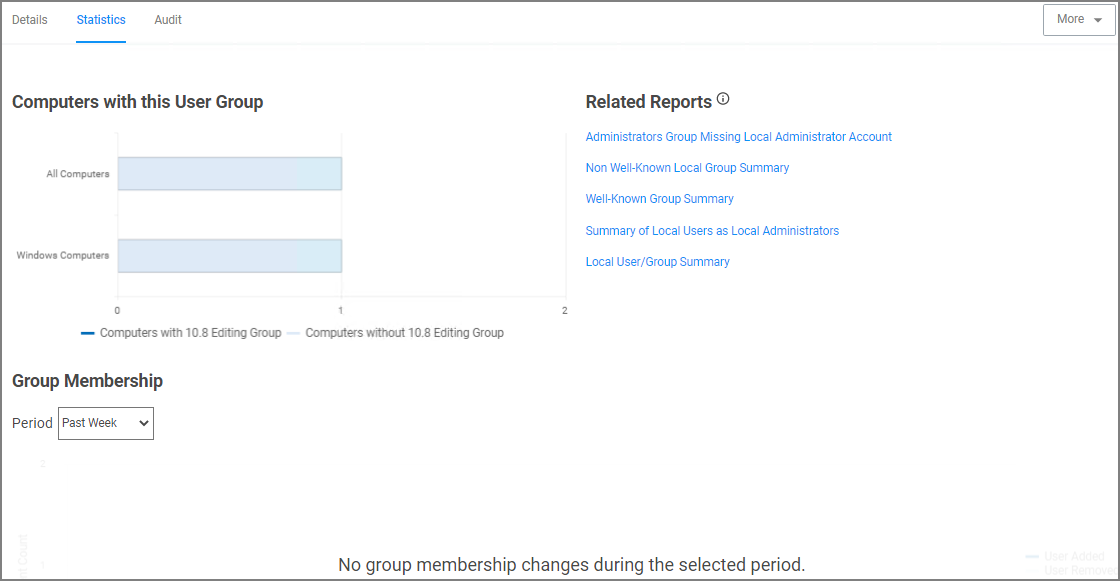Open the Local User/Group Summary report

[x=657, y=262]
